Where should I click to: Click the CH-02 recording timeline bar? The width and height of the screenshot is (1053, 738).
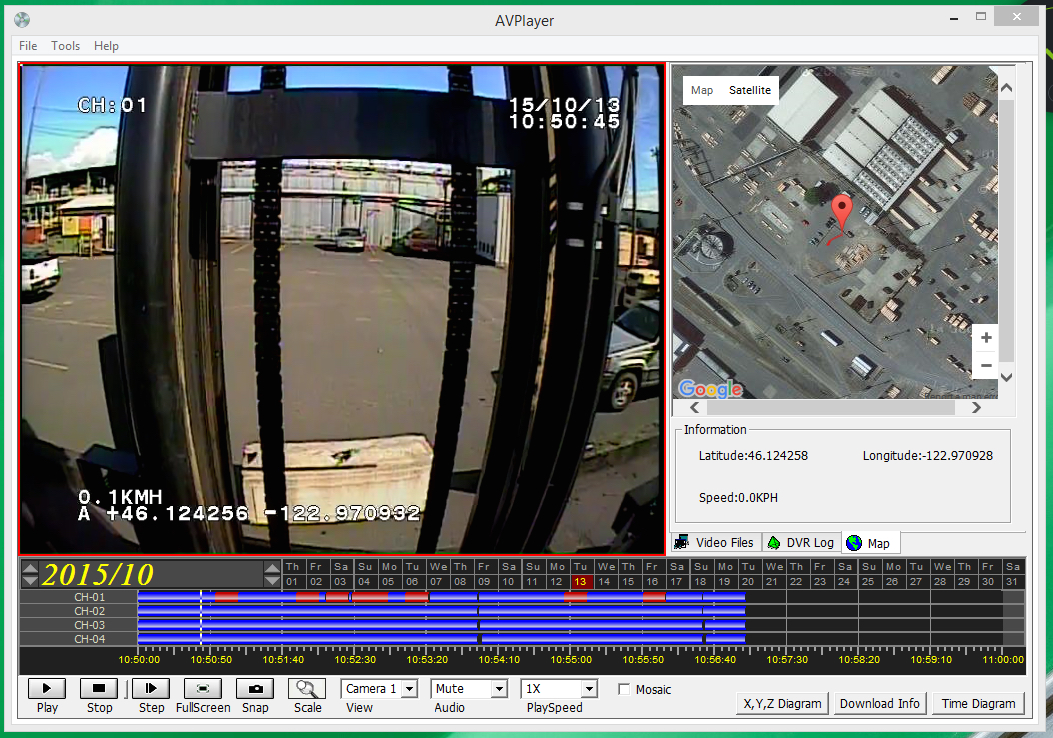[x=440, y=611]
